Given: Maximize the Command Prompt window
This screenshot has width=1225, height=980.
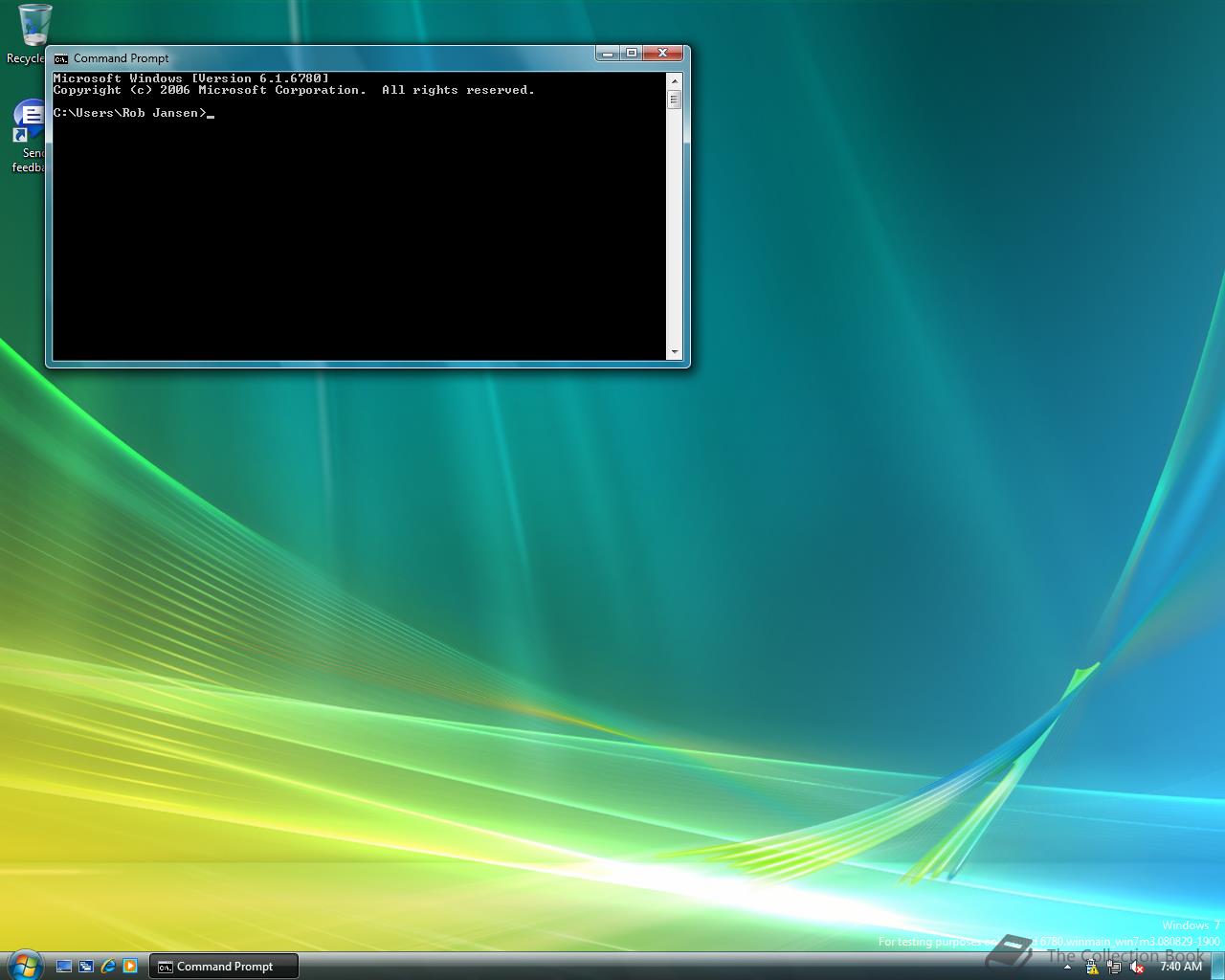Looking at the screenshot, I should (632, 54).
